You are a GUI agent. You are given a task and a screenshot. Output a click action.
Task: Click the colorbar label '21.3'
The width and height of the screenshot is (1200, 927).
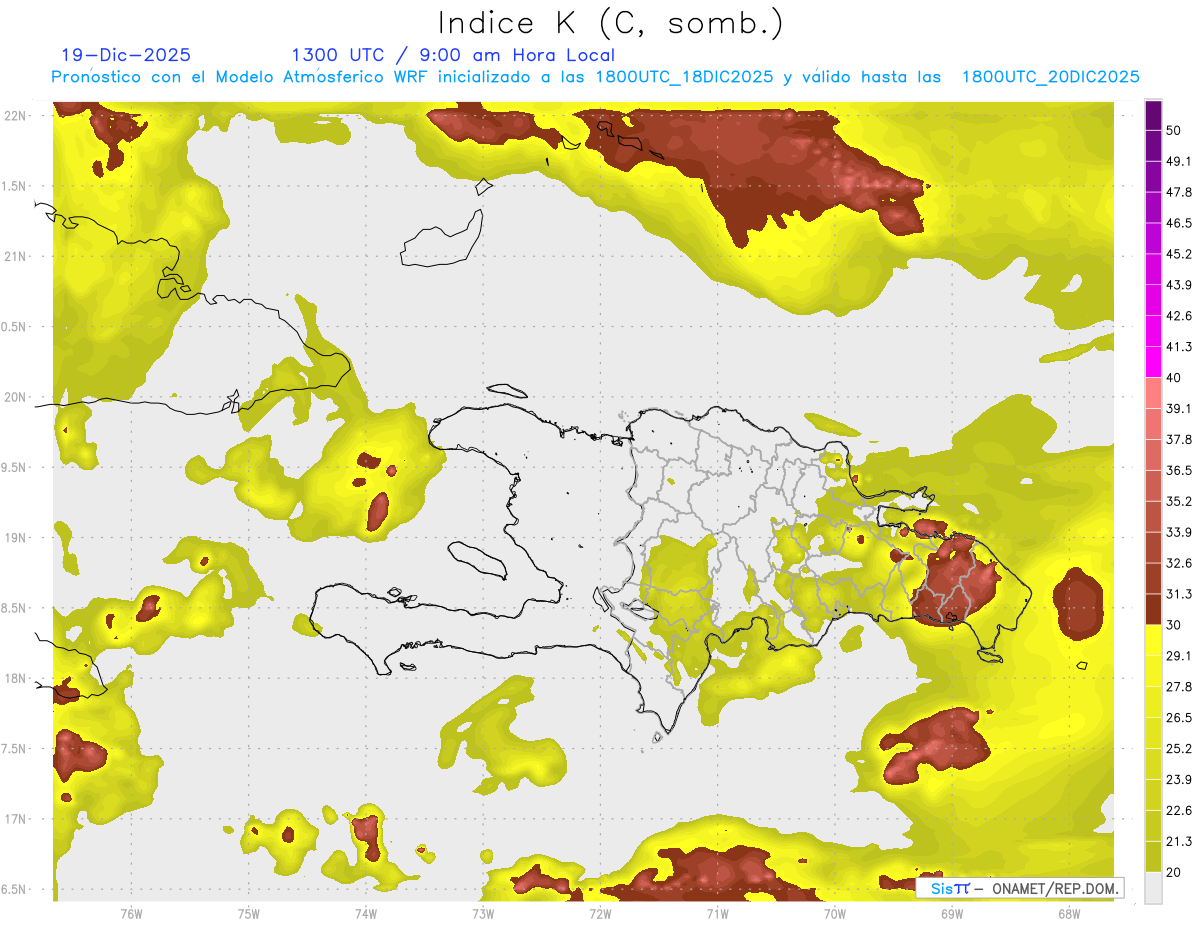tap(1179, 841)
